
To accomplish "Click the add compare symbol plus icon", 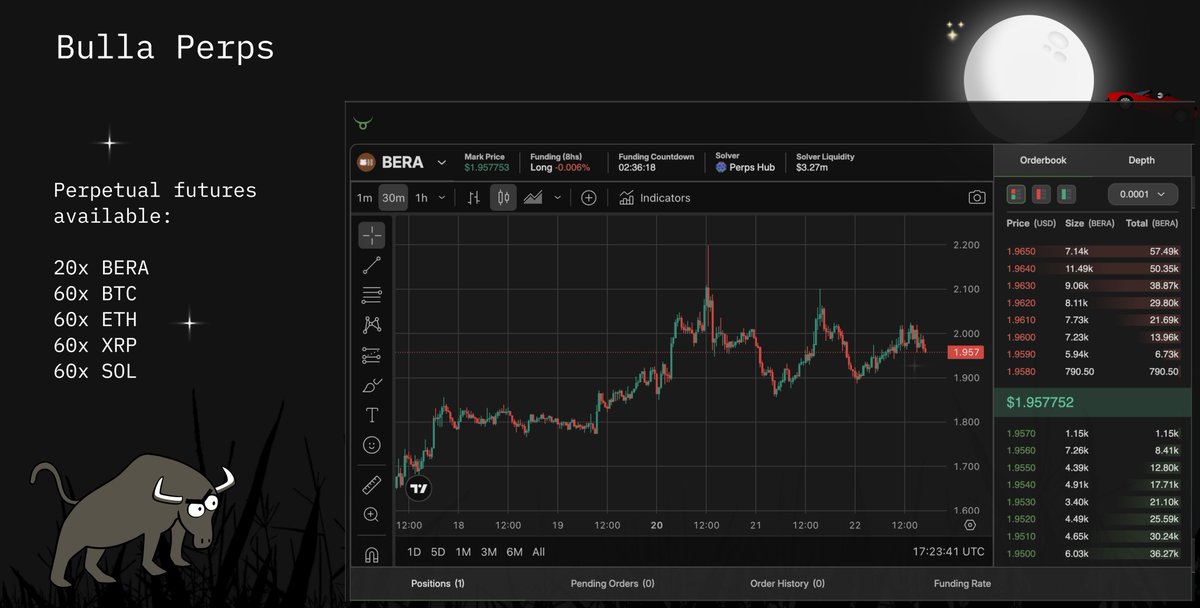I will [589, 198].
